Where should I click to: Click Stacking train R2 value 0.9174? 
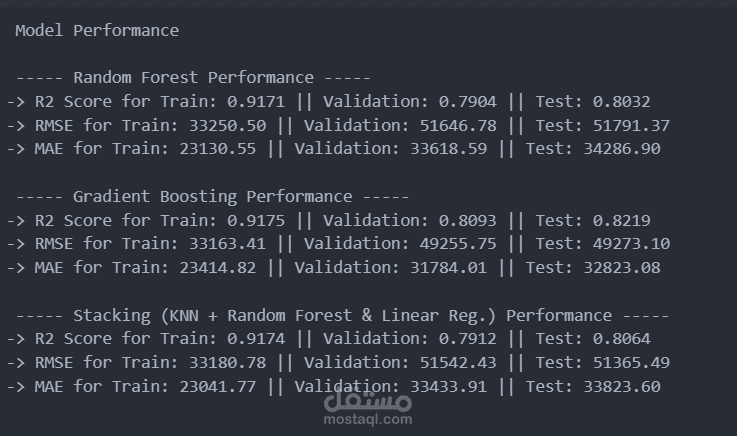(256, 339)
